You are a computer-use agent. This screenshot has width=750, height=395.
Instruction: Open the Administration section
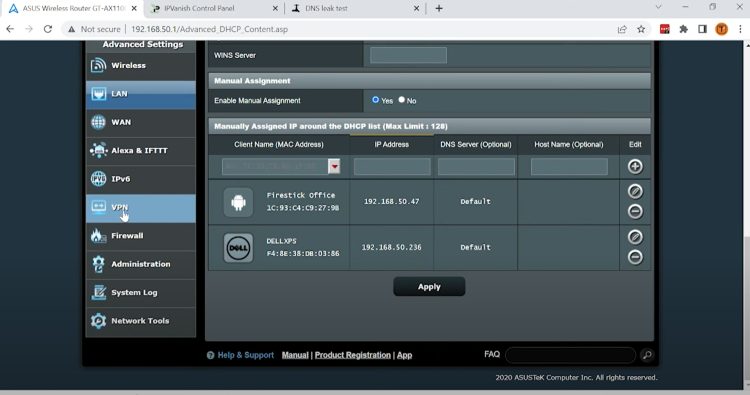coord(141,264)
